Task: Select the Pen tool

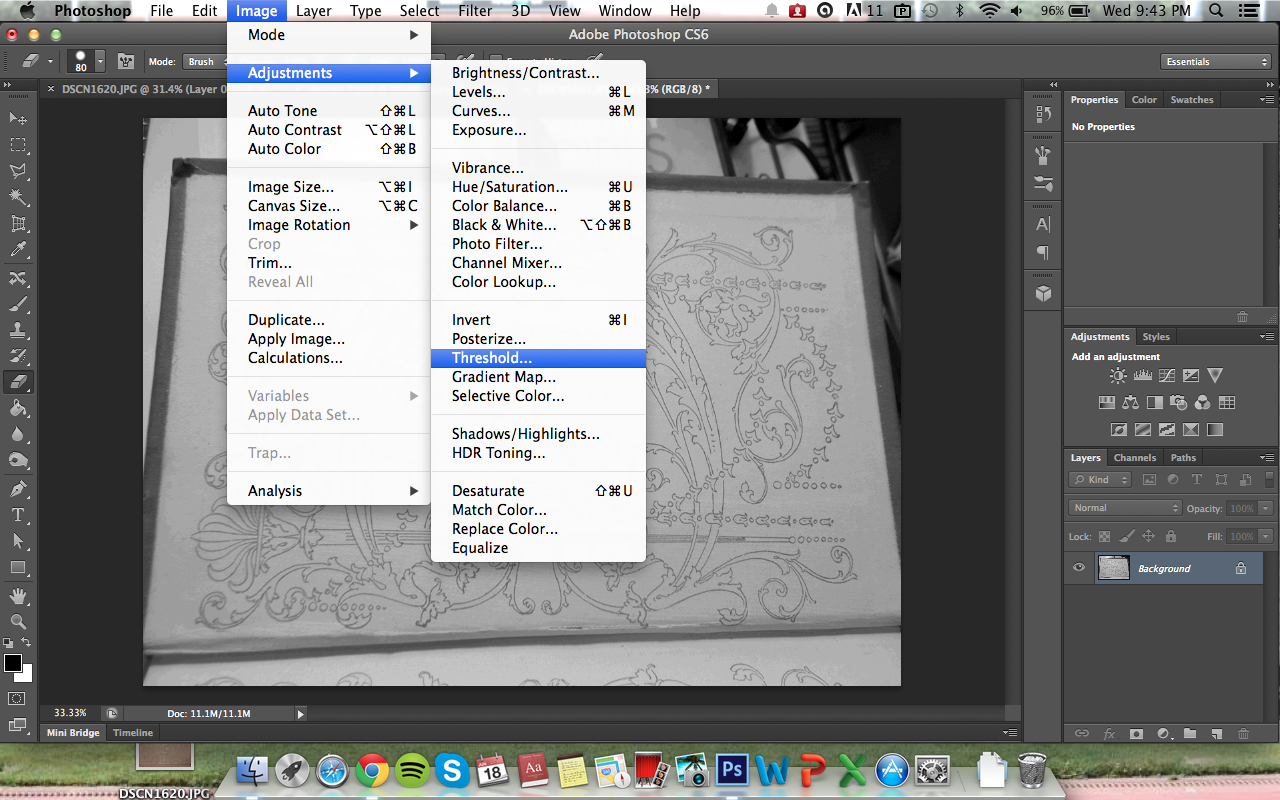Action: (x=18, y=489)
